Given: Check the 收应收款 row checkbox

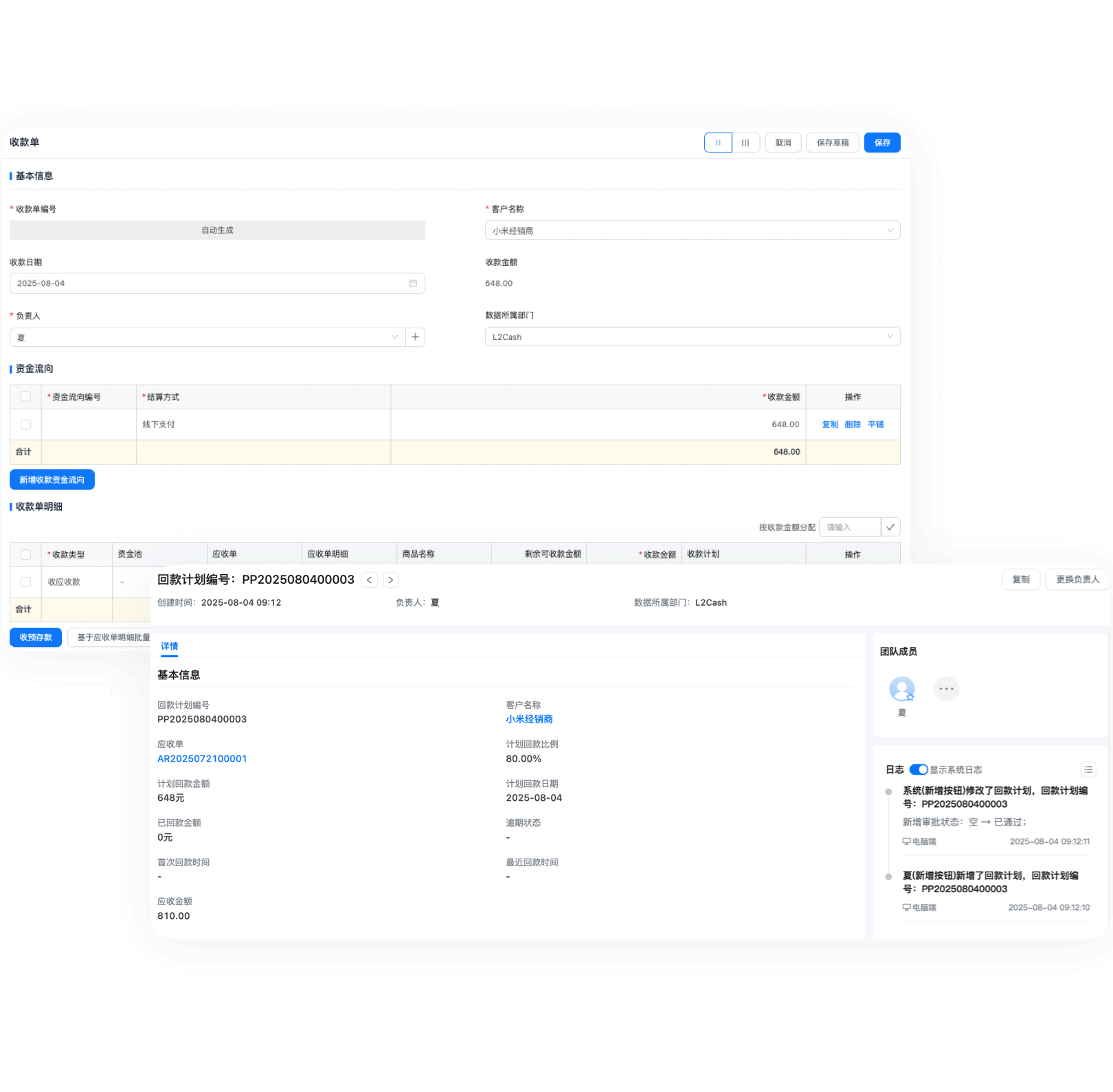Looking at the screenshot, I should point(25,582).
